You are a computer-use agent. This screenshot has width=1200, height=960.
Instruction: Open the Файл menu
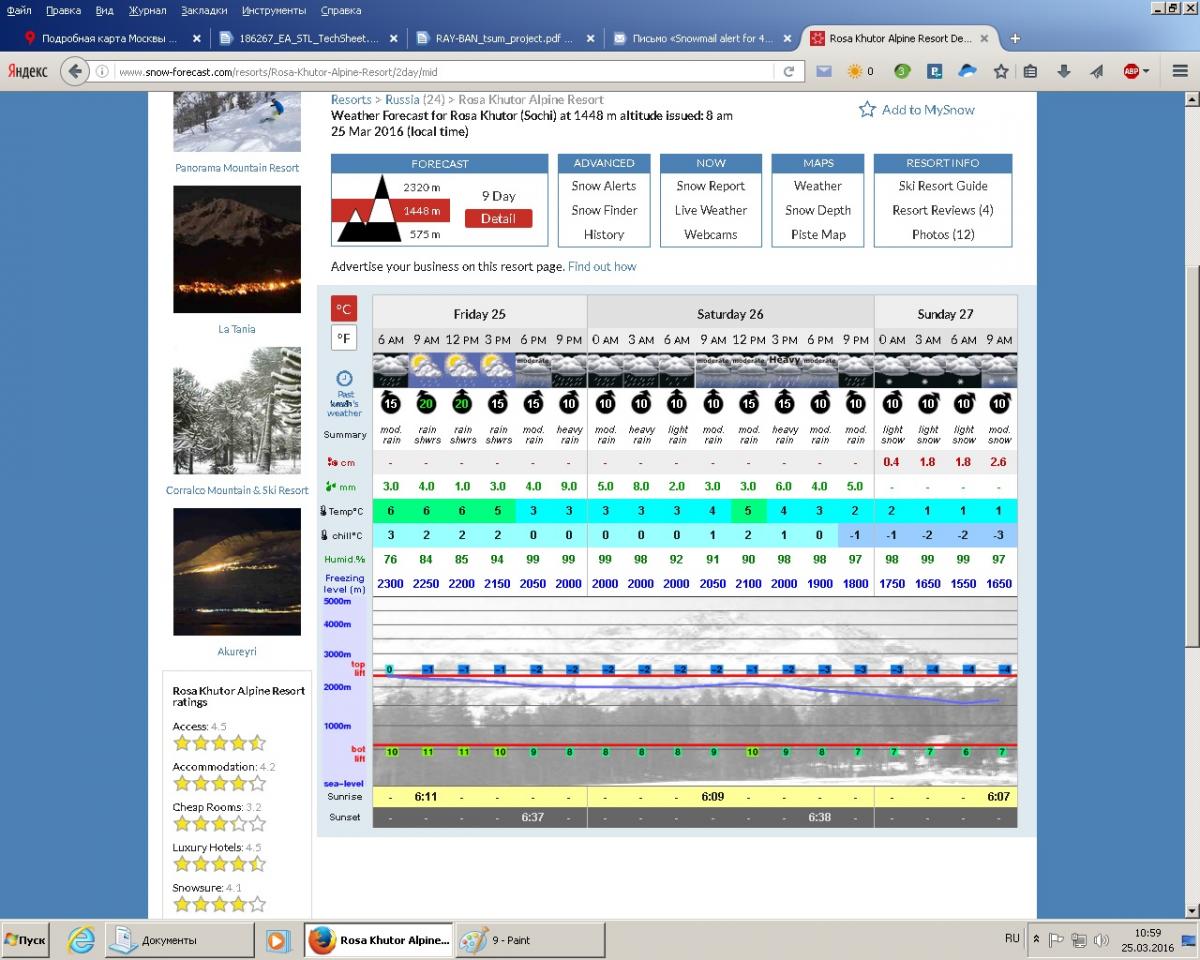click(19, 10)
